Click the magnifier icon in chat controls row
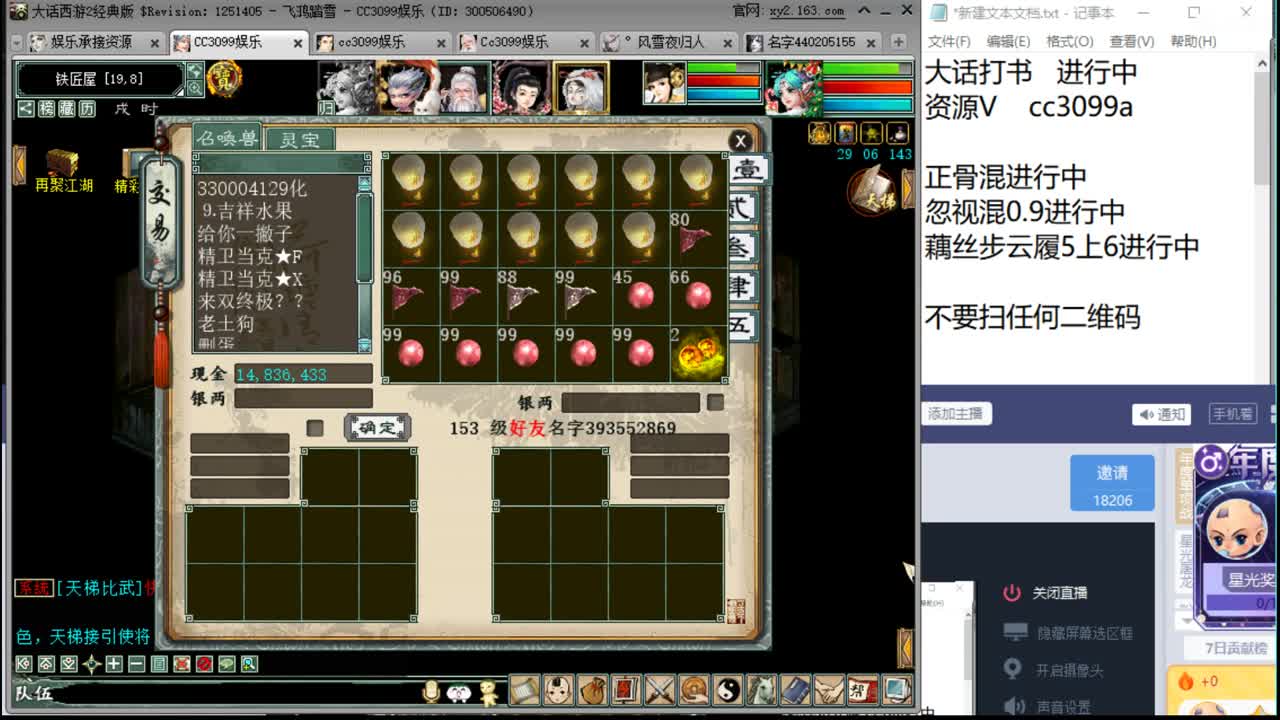Screen dimensions: 1280x720 tap(249, 664)
